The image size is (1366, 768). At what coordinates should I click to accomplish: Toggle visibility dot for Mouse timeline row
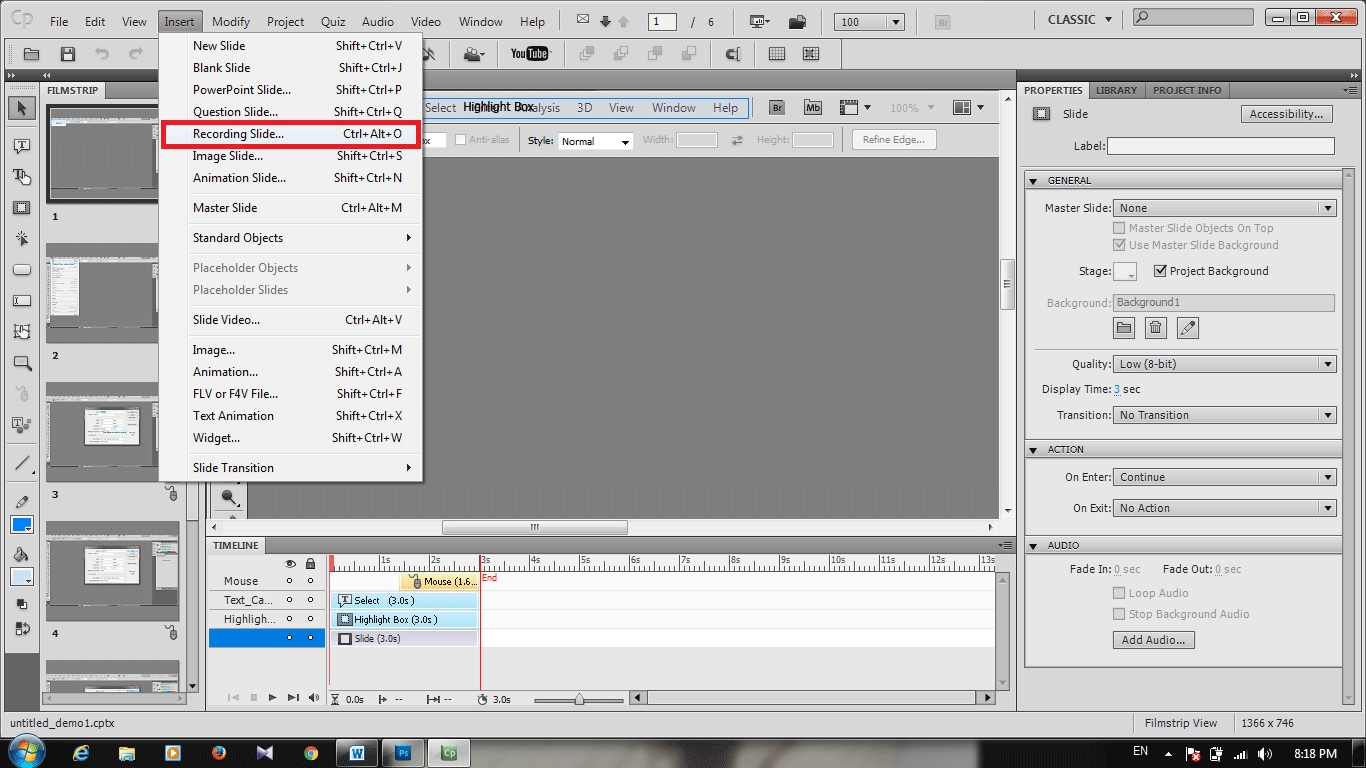[290, 581]
